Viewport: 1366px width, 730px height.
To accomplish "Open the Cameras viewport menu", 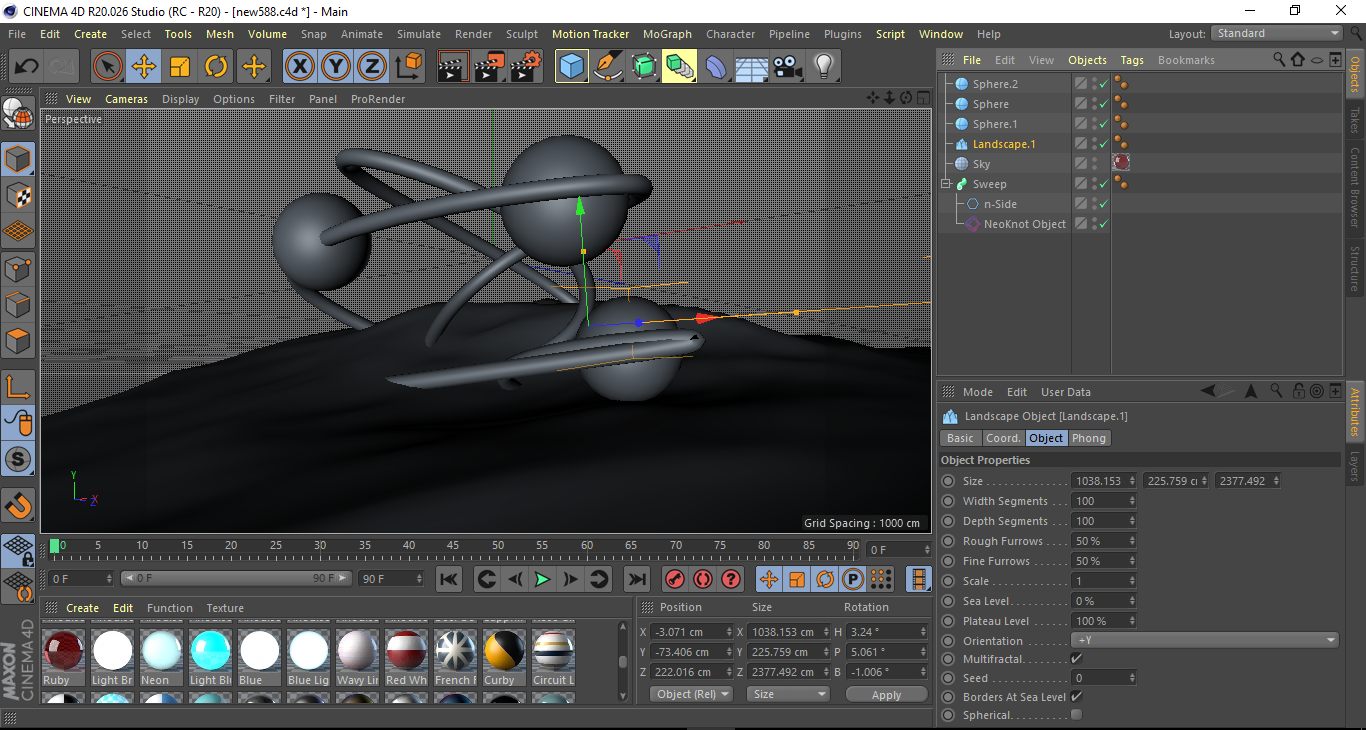I will 126,99.
